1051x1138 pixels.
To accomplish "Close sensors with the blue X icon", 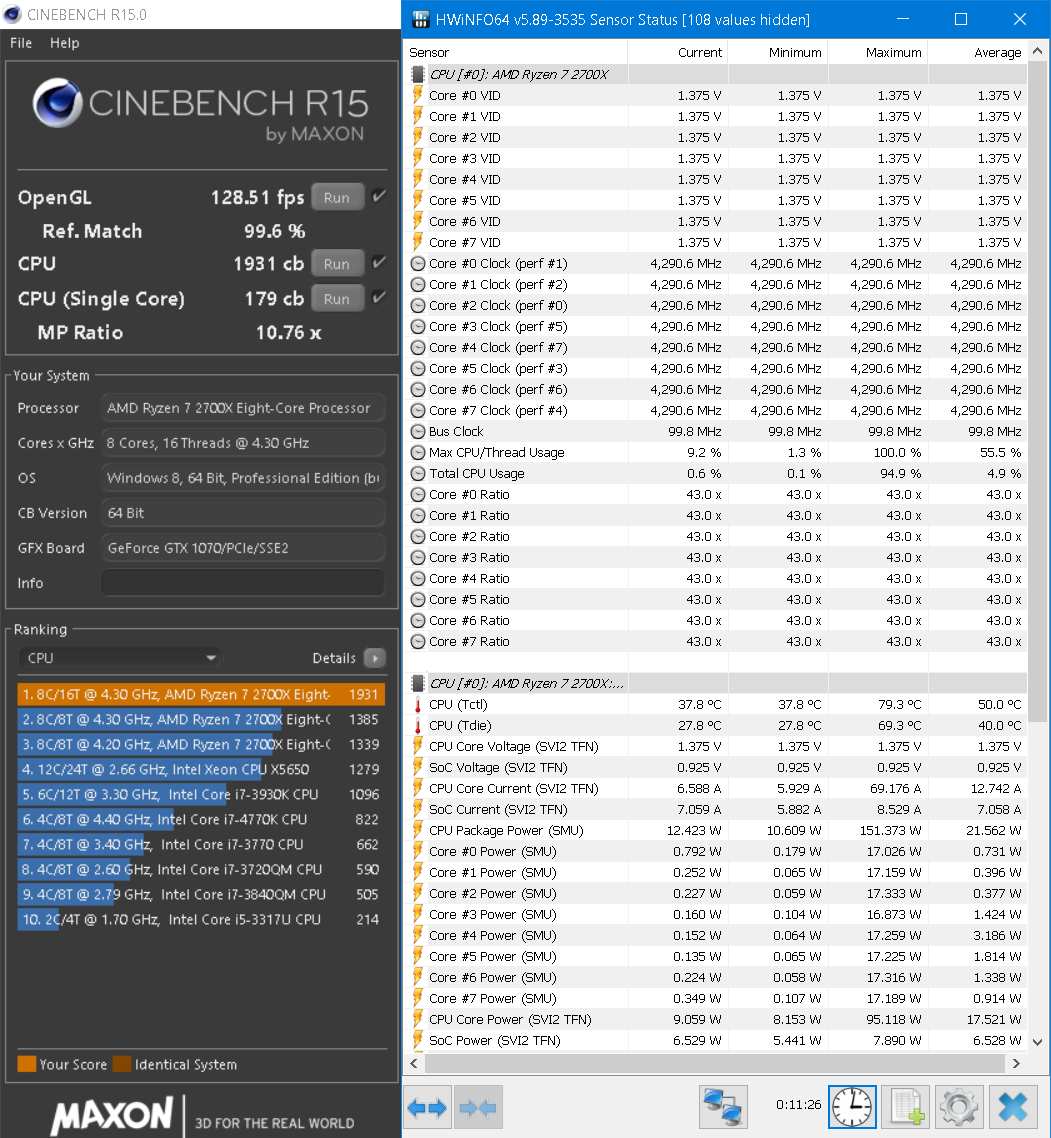I will 1013,1107.
